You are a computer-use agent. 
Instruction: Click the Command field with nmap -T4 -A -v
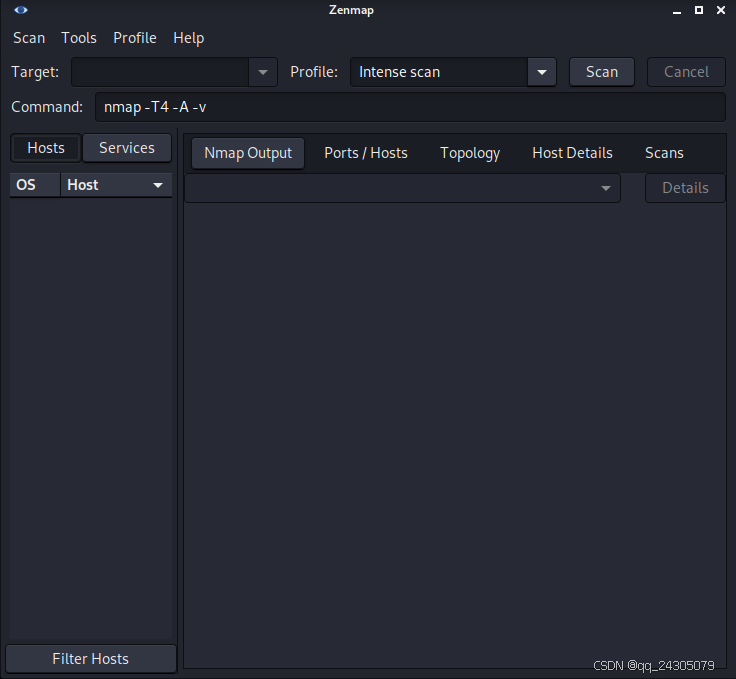(410, 107)
